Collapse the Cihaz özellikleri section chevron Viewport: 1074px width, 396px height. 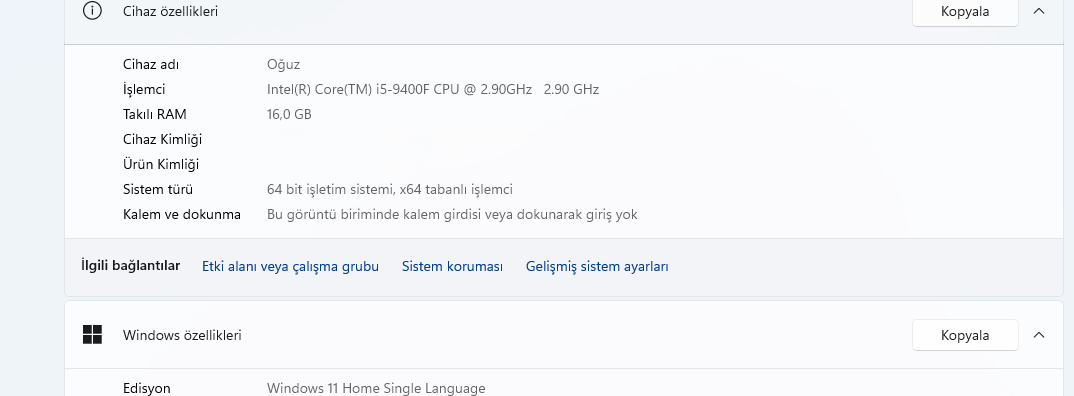pos(1038,11)
